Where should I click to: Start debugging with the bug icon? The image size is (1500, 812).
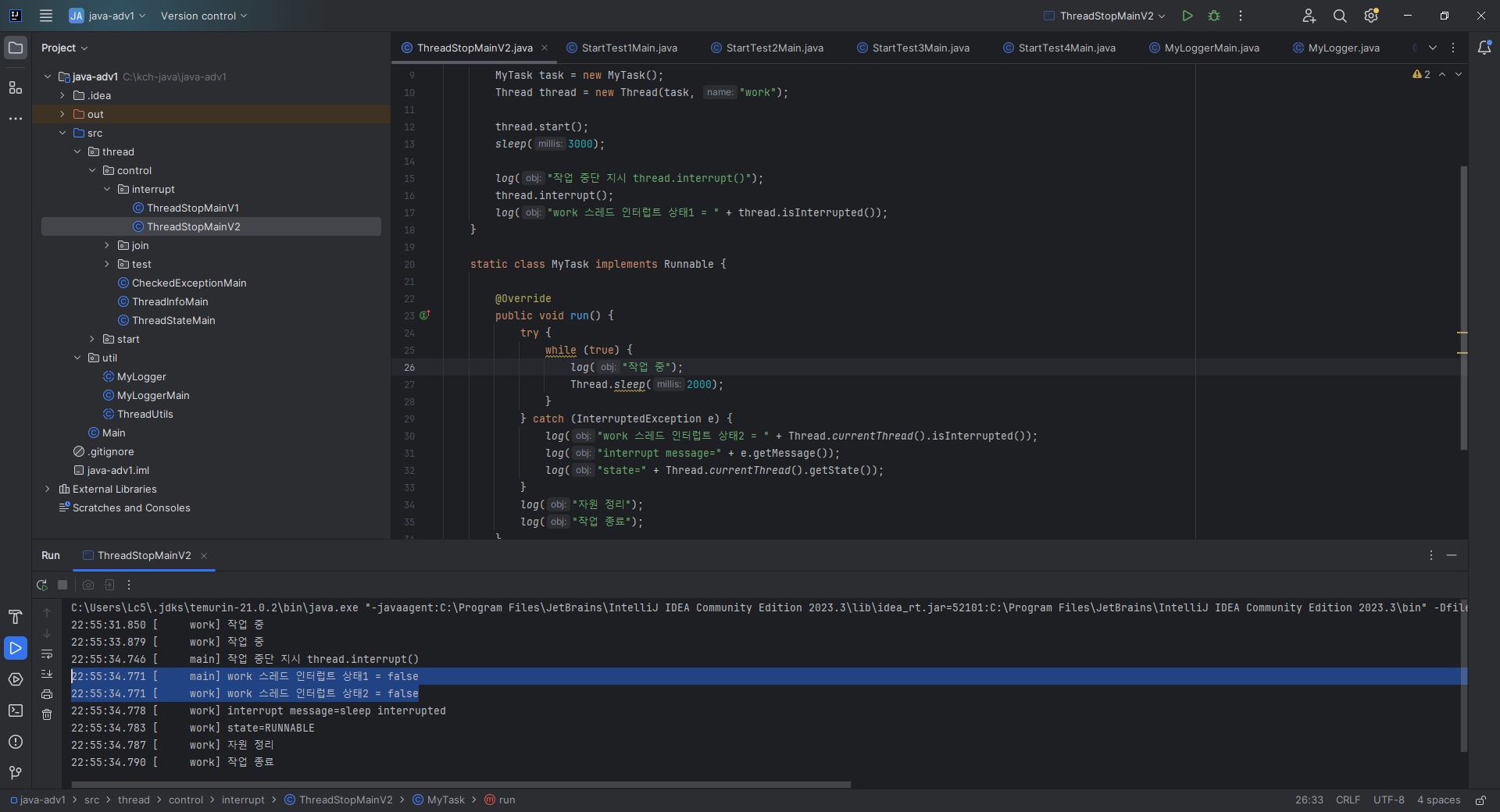click(x=1214, y=16)
